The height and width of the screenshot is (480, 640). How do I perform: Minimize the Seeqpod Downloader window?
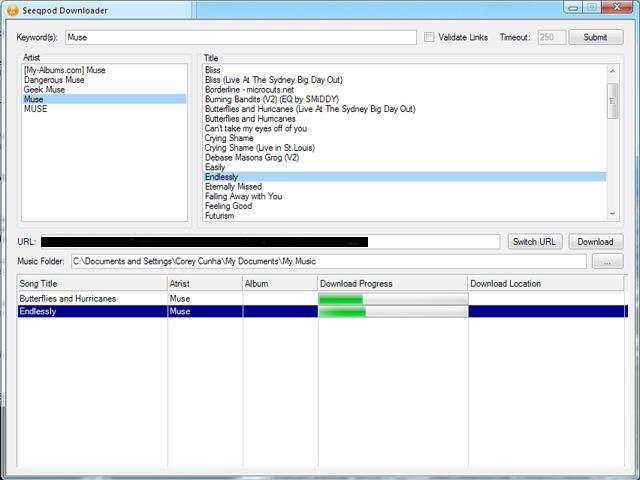573,7
